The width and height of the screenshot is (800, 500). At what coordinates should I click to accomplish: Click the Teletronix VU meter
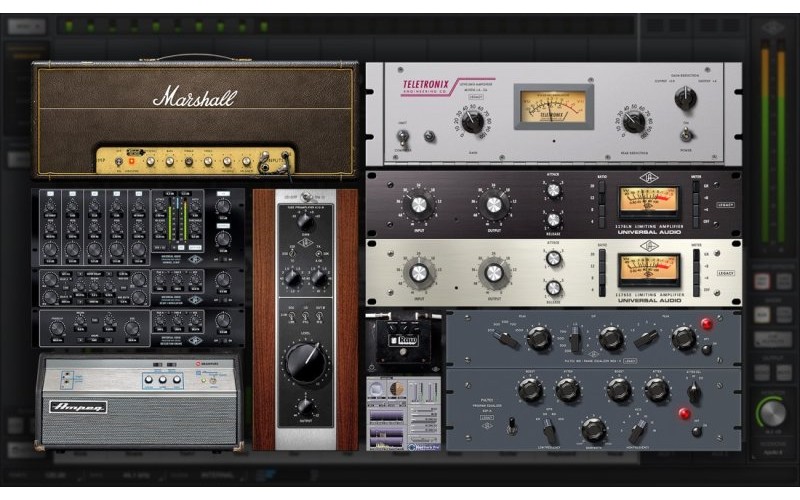click(553, 107)
